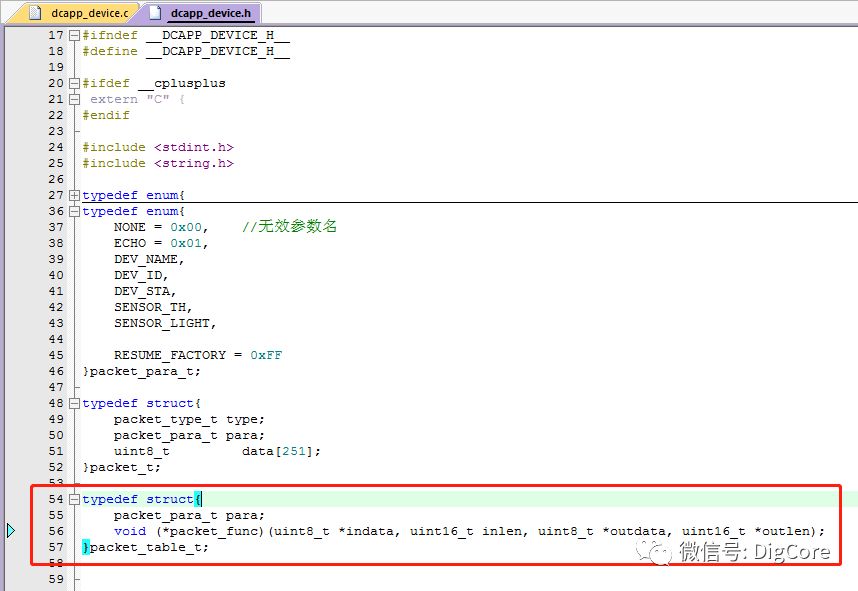Click the <stdint.h> include
The image size is (858, 591).
[x=194, y=147]
